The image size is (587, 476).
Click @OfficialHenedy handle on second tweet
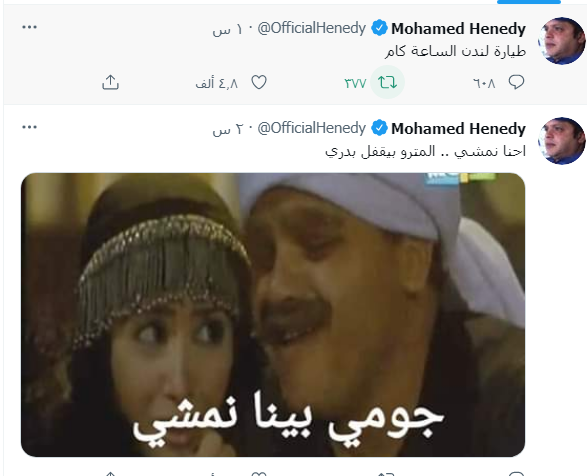[x=311, y=128]
